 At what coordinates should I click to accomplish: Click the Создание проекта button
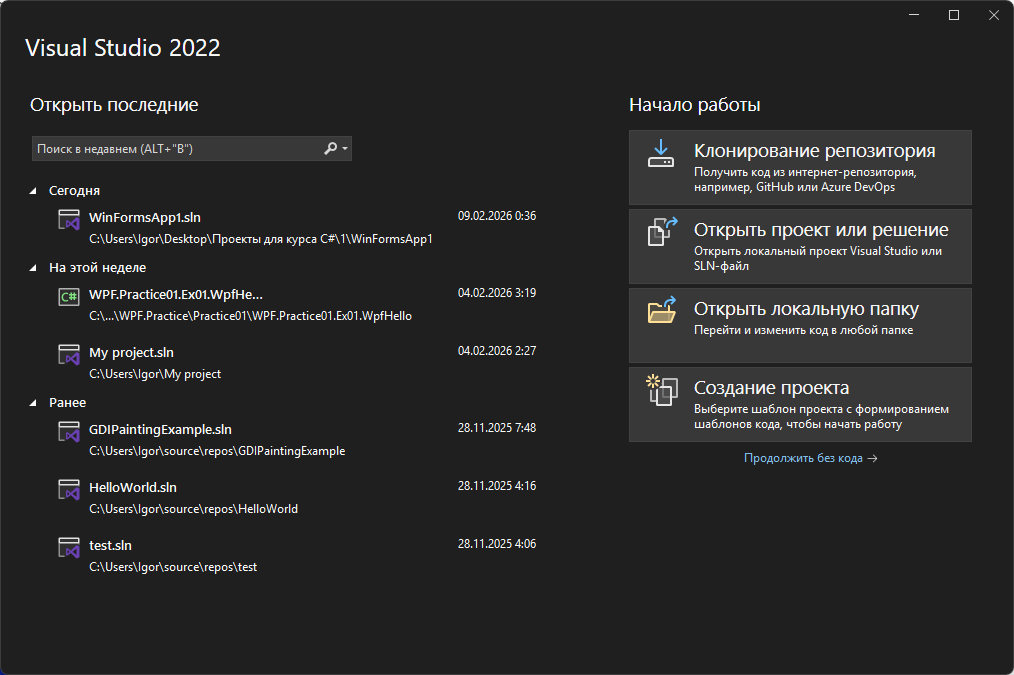coord(800,405)
